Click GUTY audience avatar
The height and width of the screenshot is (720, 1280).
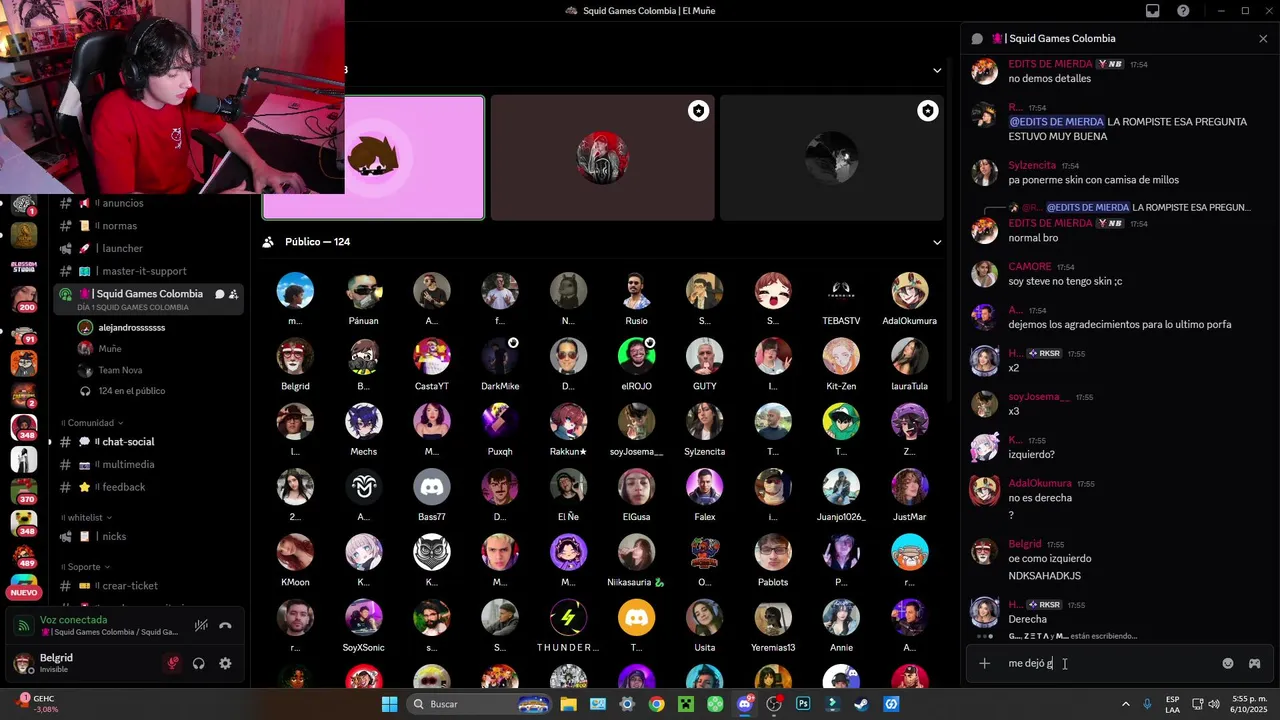coord(704,356)
